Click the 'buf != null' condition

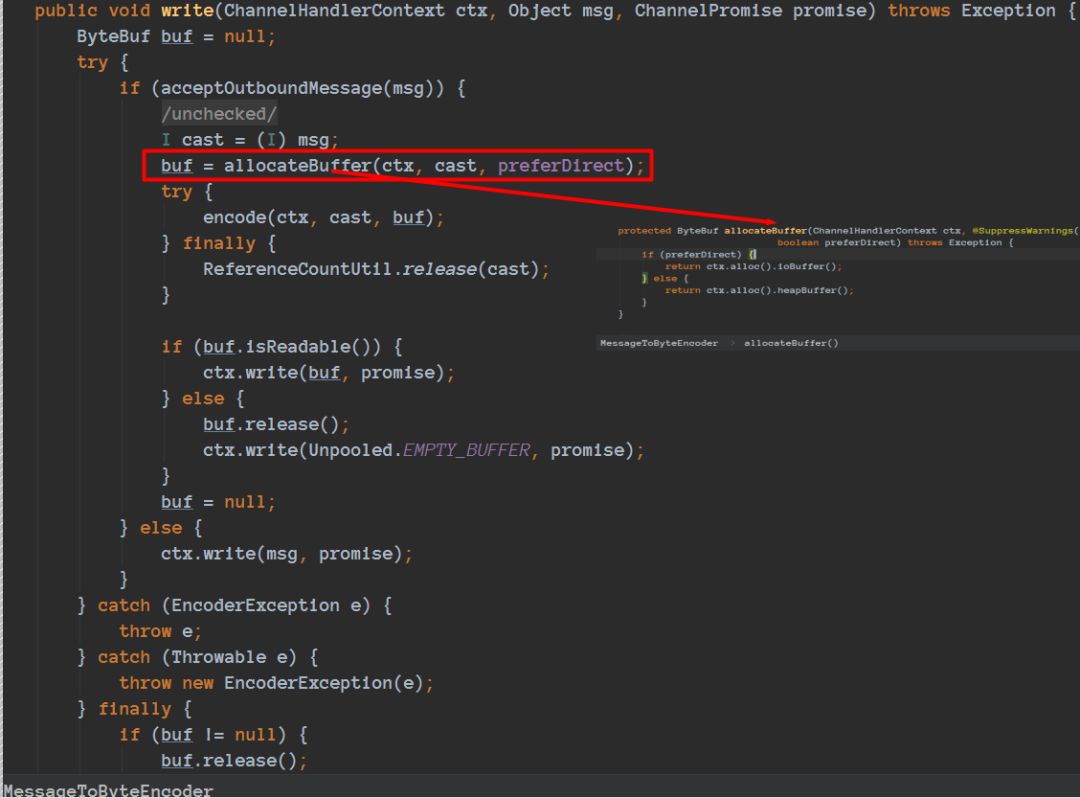[218, 735]
